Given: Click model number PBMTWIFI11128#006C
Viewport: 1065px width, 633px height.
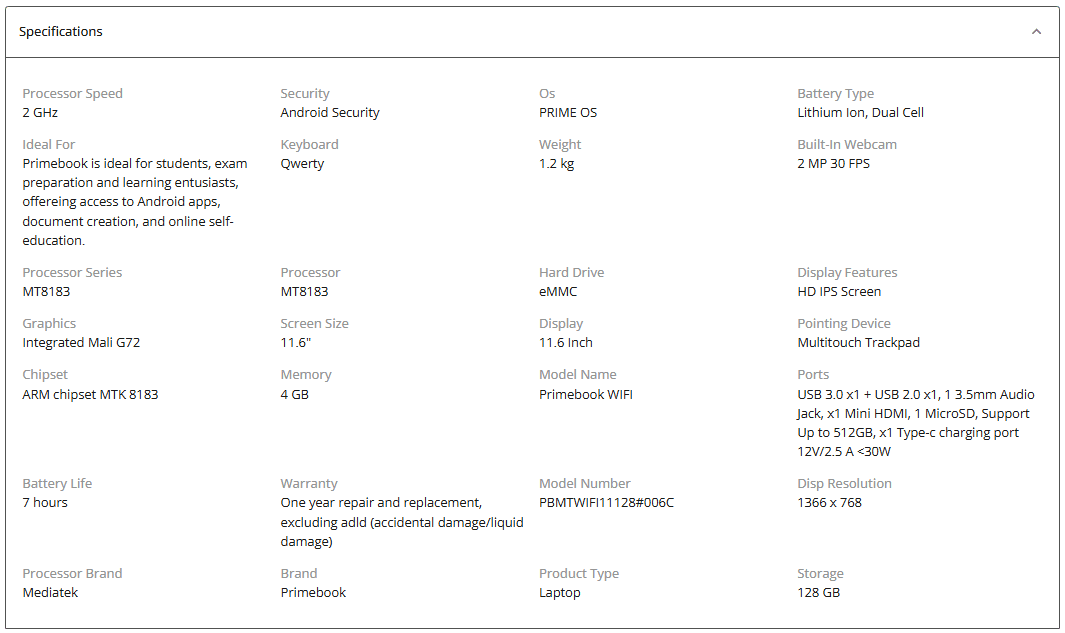Looking at the screenshot, I should coord(606,503).
